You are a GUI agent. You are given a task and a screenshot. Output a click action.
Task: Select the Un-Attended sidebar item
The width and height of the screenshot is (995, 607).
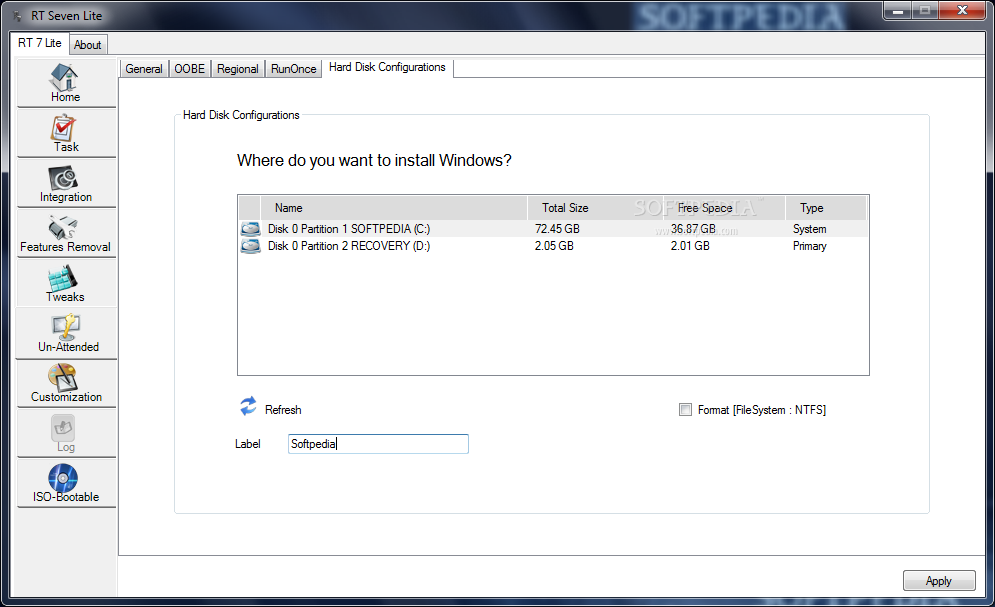(x=66, y=334)
